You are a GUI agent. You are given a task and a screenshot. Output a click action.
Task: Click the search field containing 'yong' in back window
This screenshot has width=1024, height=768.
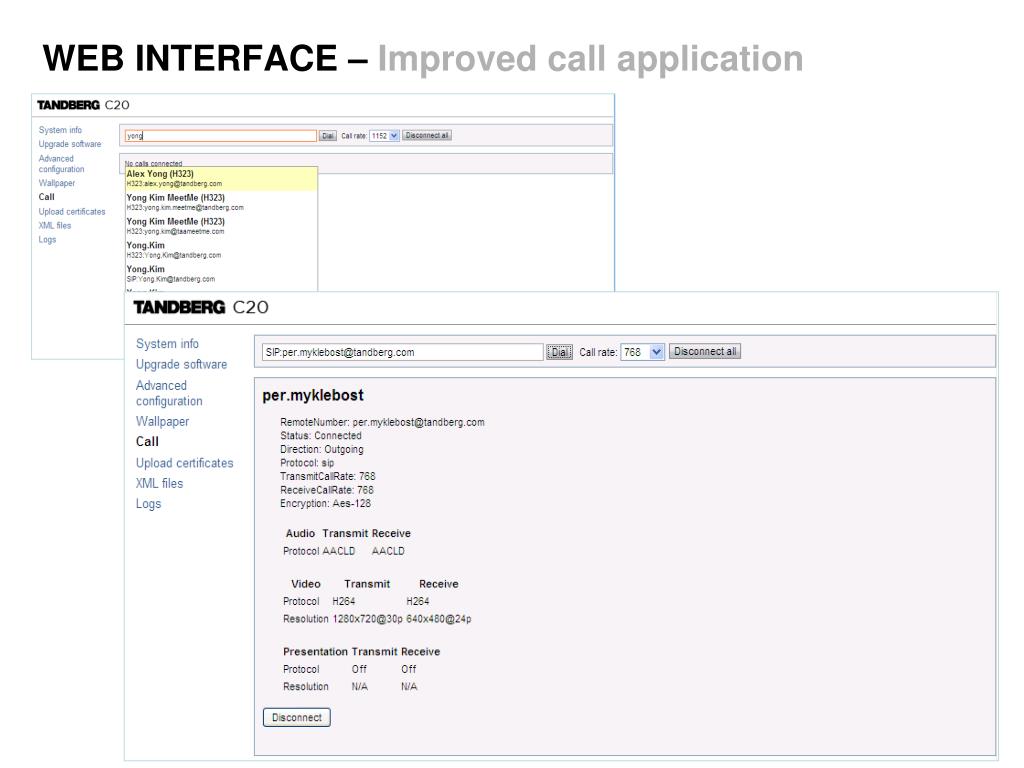221,136
